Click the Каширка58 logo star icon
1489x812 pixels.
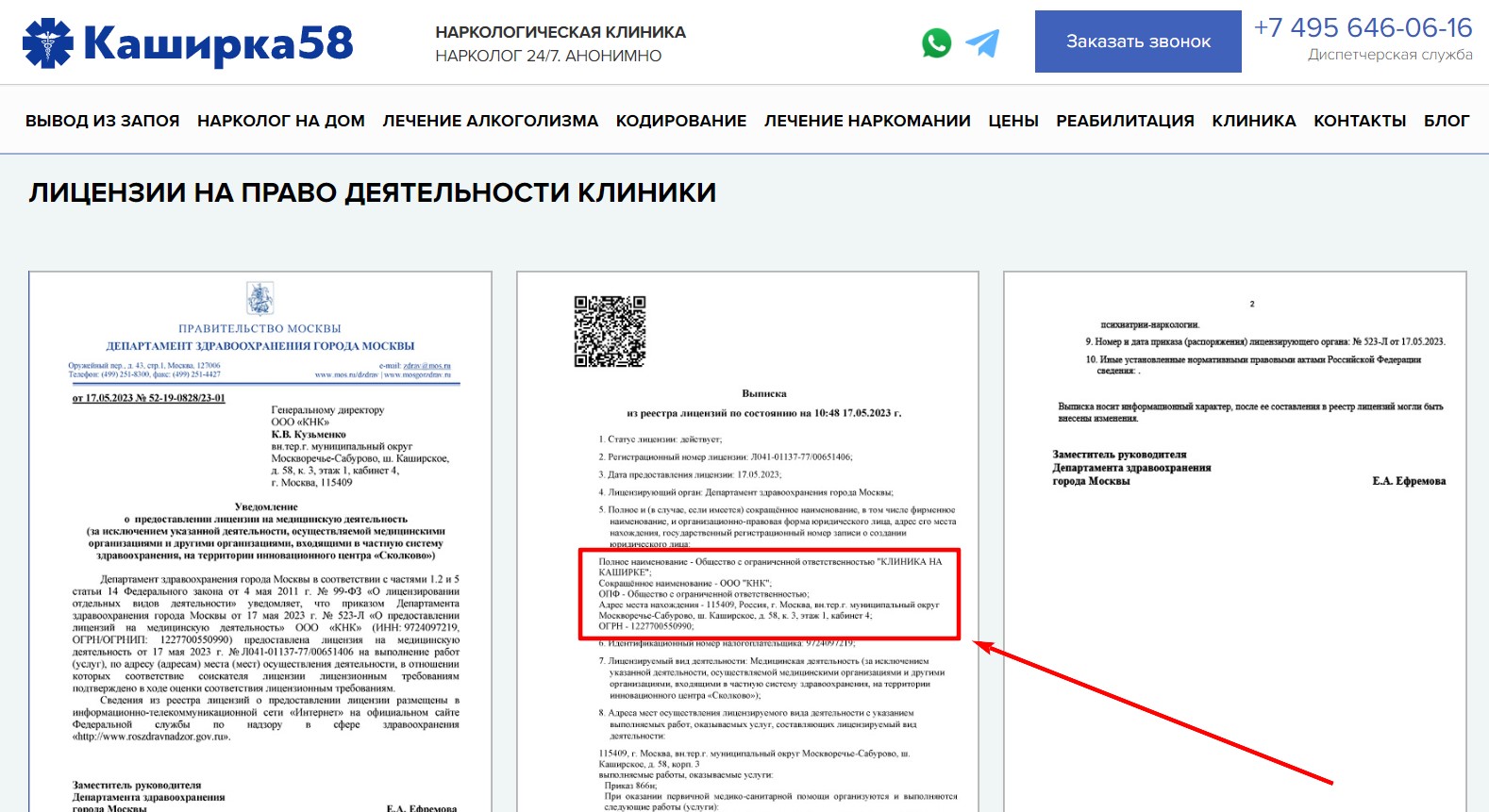(x=47, y=43)
